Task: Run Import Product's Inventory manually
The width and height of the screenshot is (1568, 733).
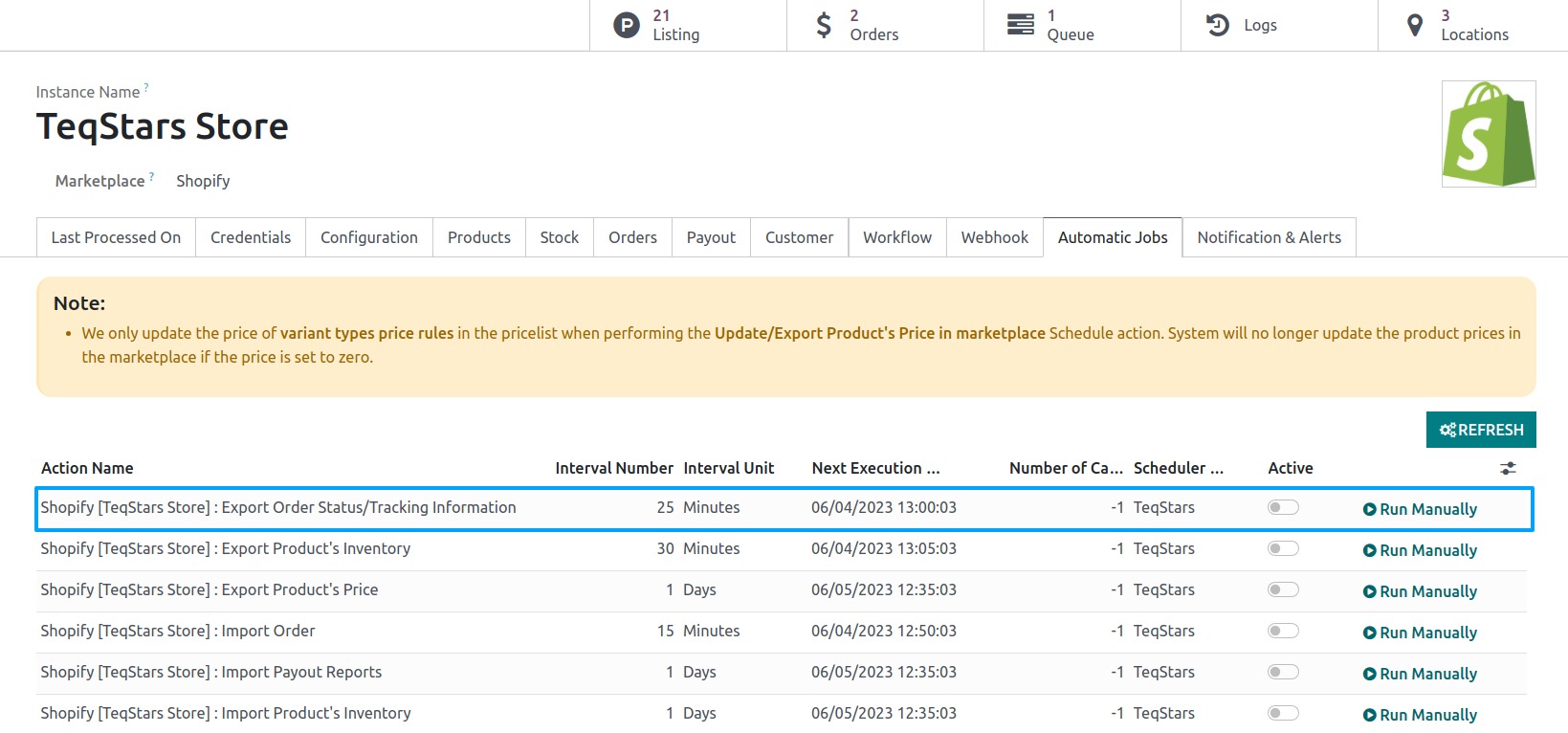Action: [x=1420, y=715]
